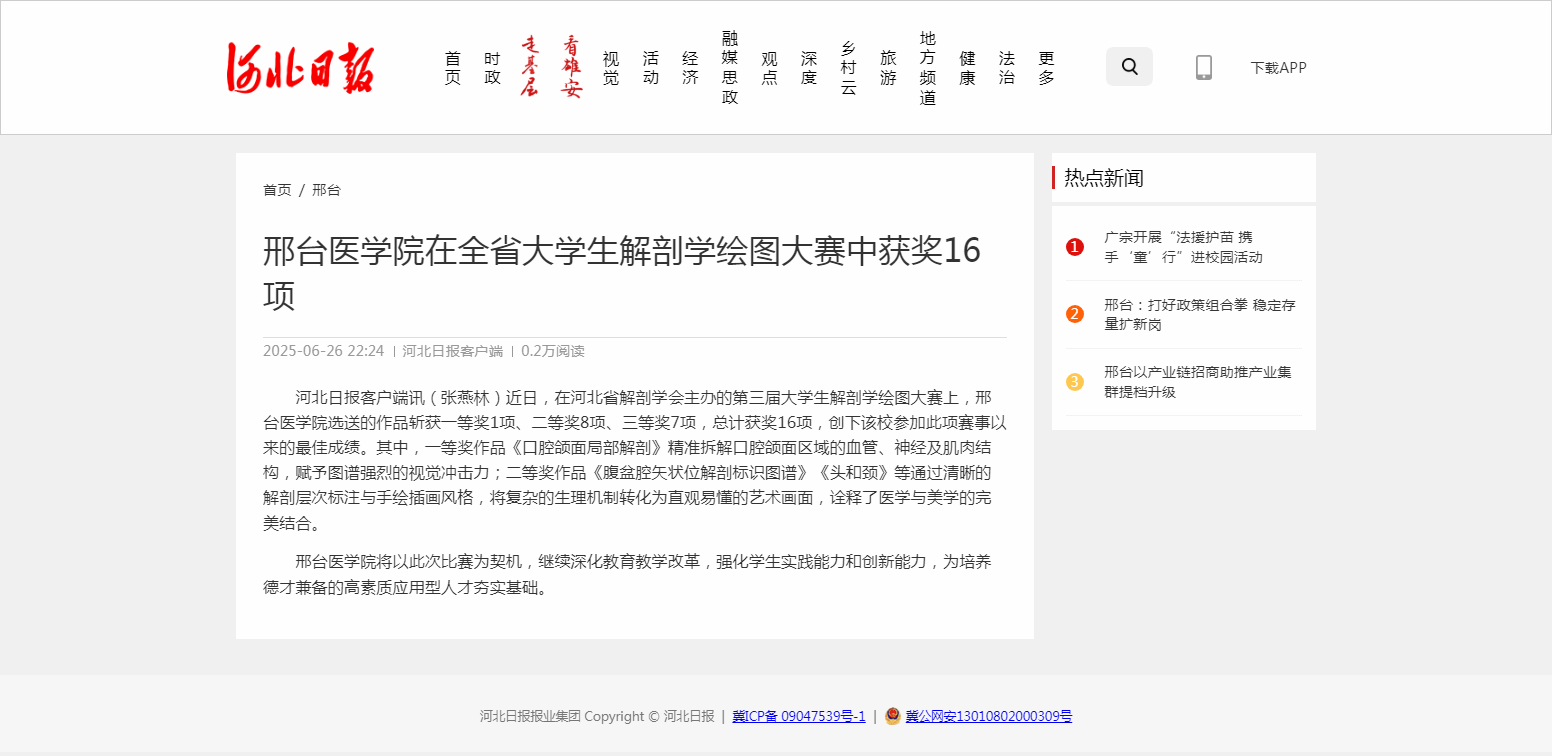This screenshot has height=756, width=1552.
Task: Expand the 更多 navigation menu
Action: click(1046, 68)
